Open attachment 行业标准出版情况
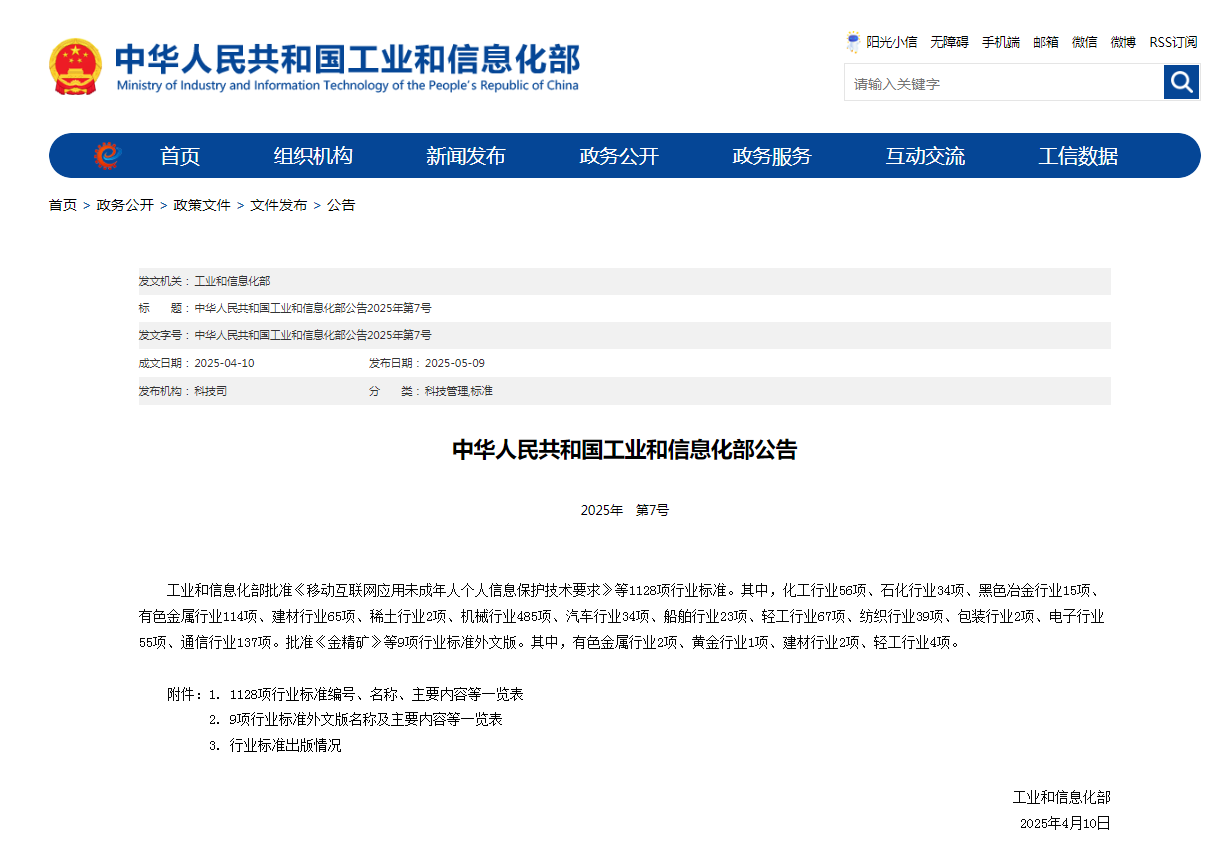 286,746
